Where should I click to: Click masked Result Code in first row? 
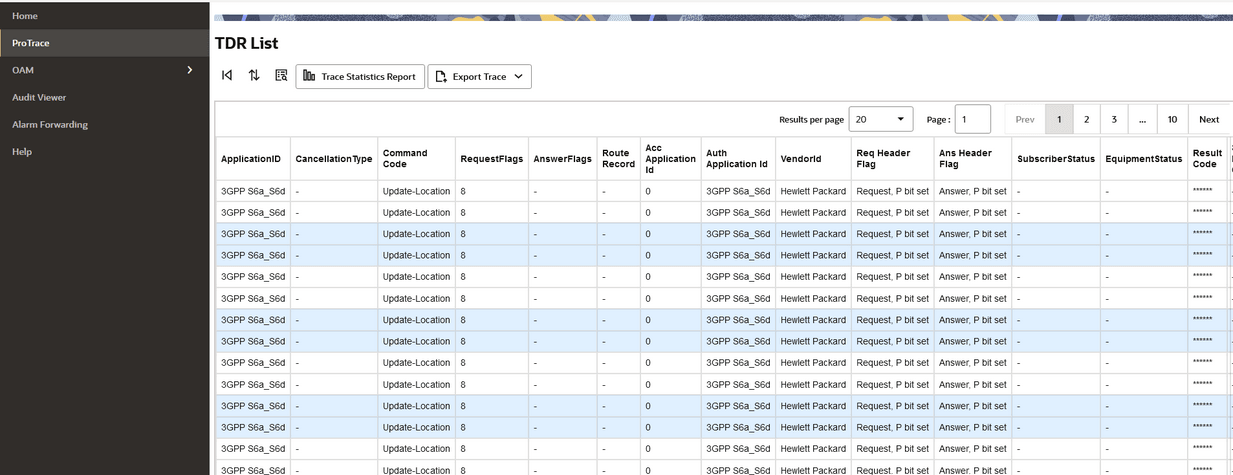[1203, 190]
